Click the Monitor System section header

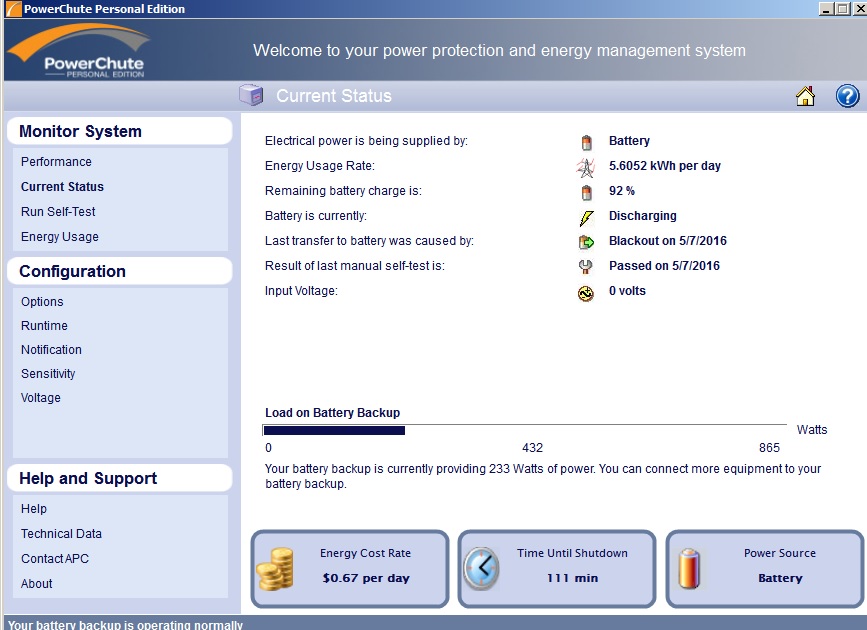pos(119,131)
